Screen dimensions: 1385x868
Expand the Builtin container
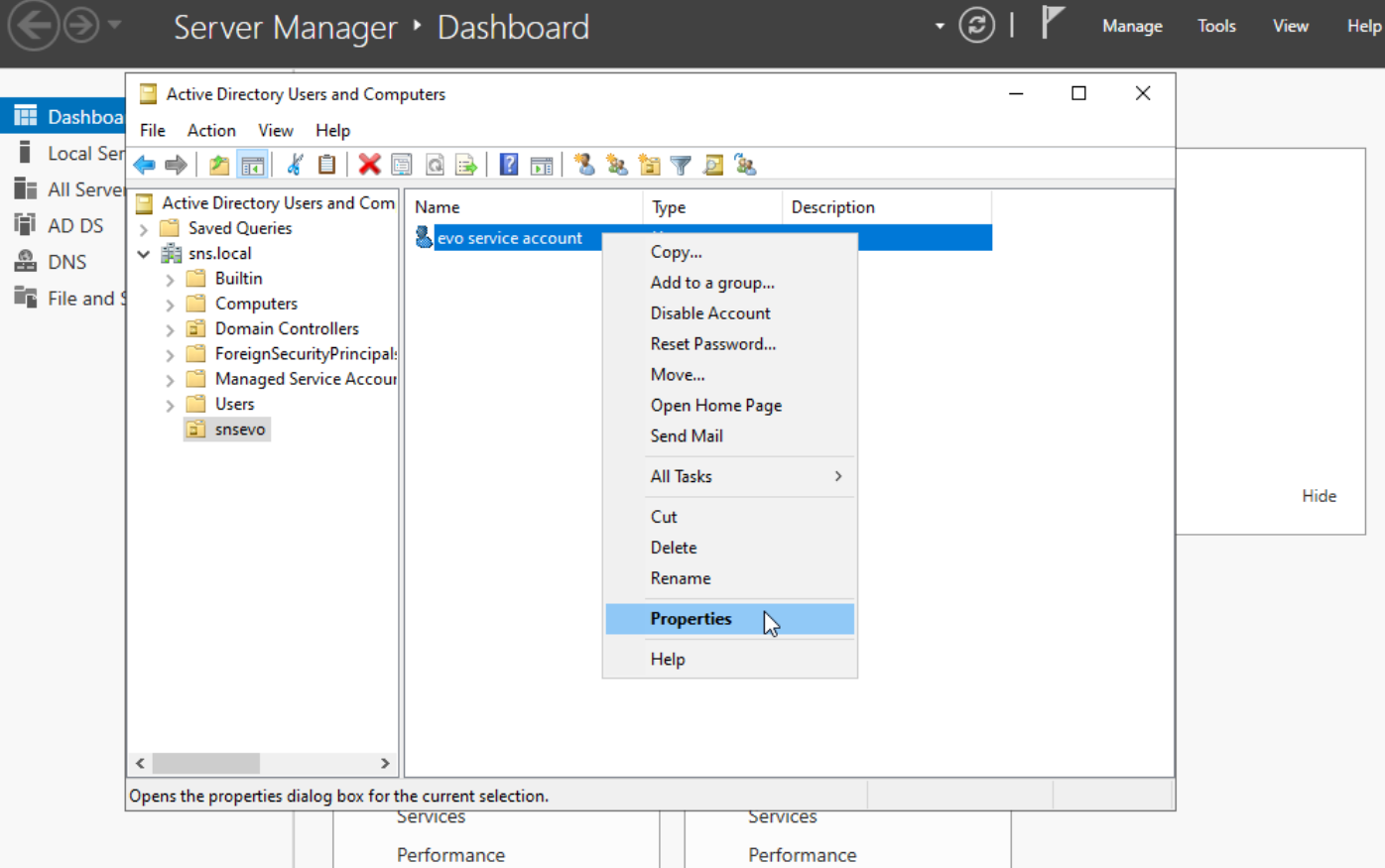pyautogui.click(x=170, y=280)
